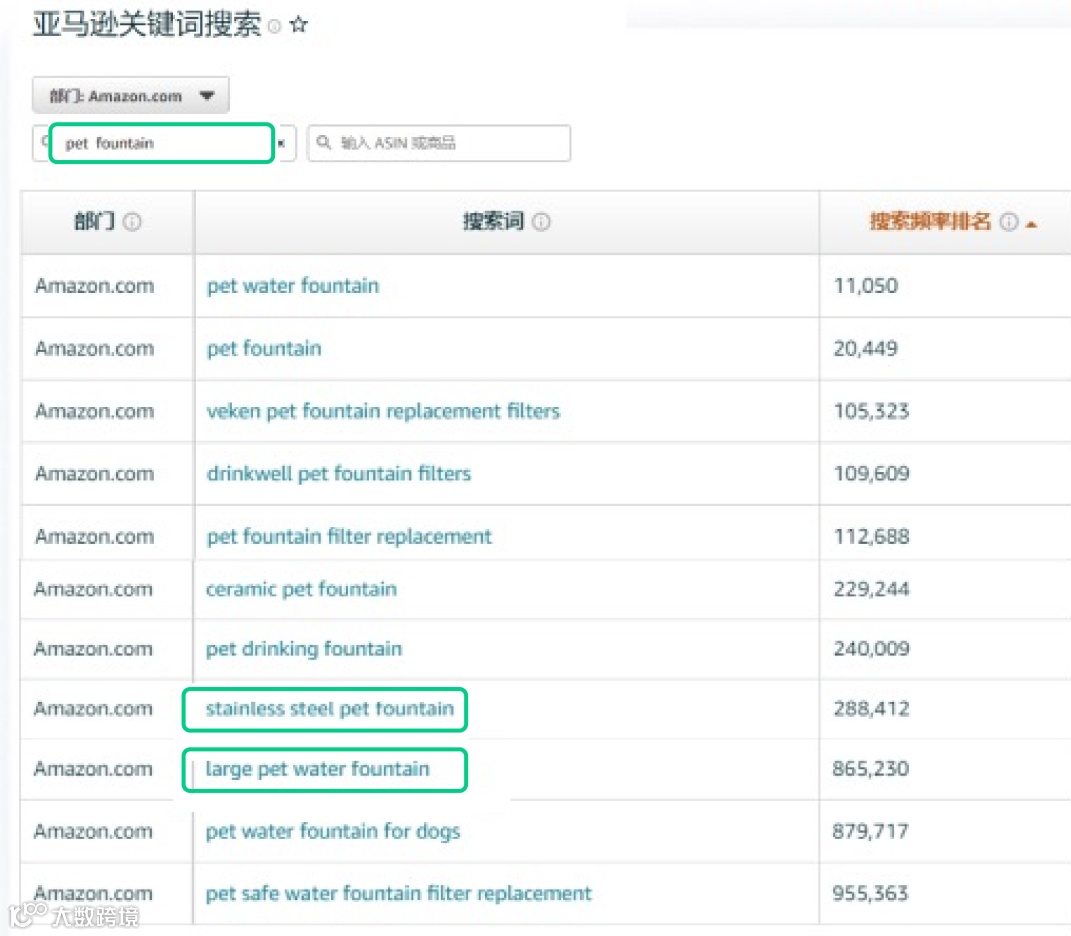Image resolution: width=1071 pixels, height=936 pixels.
Task: Open pet water fountain for dogs link
Action: tap(333, 831)
